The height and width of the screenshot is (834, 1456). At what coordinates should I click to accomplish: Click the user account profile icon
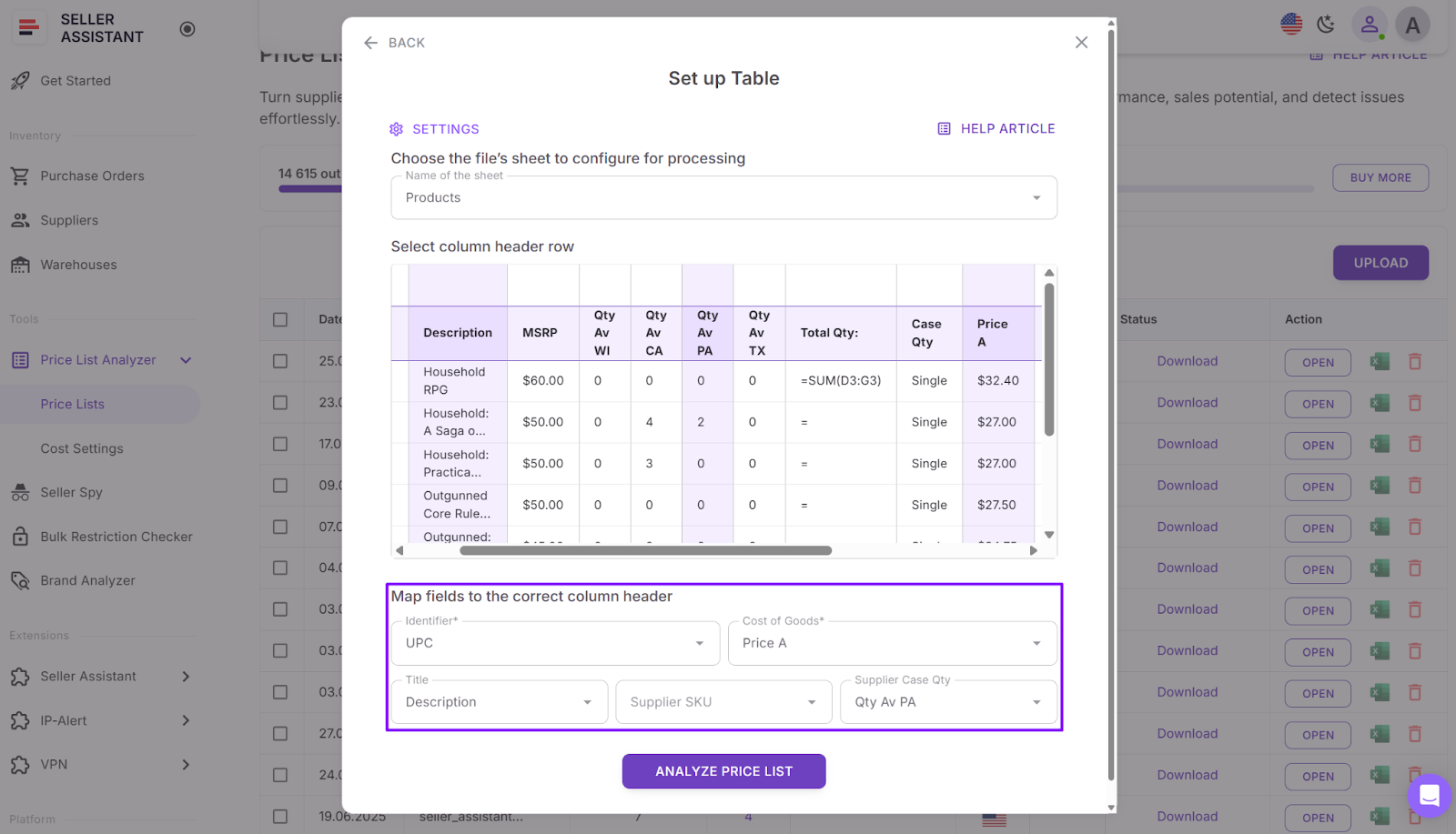point(1368,25)
